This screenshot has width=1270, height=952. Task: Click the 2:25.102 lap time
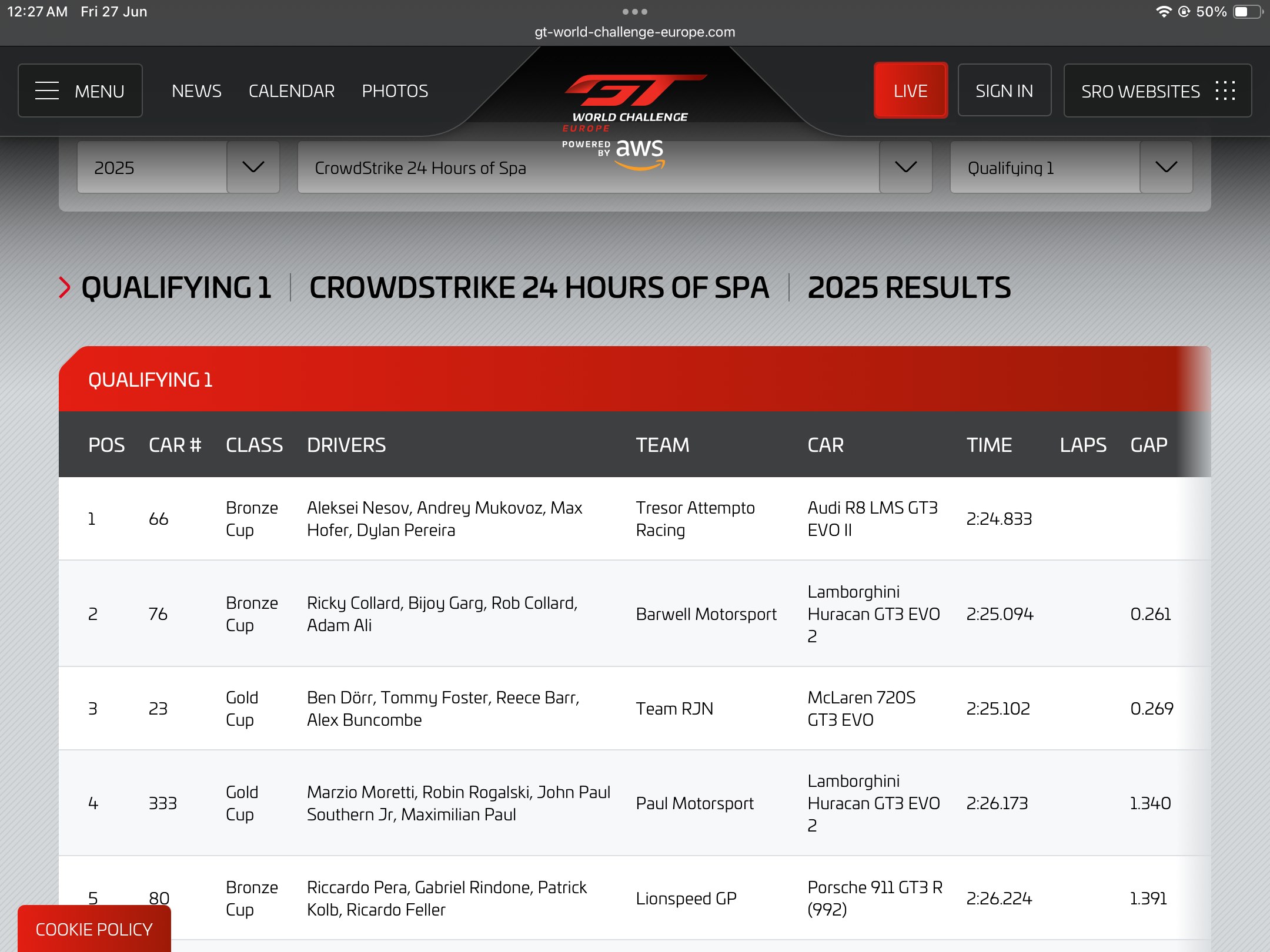click(x=998, y=709)
